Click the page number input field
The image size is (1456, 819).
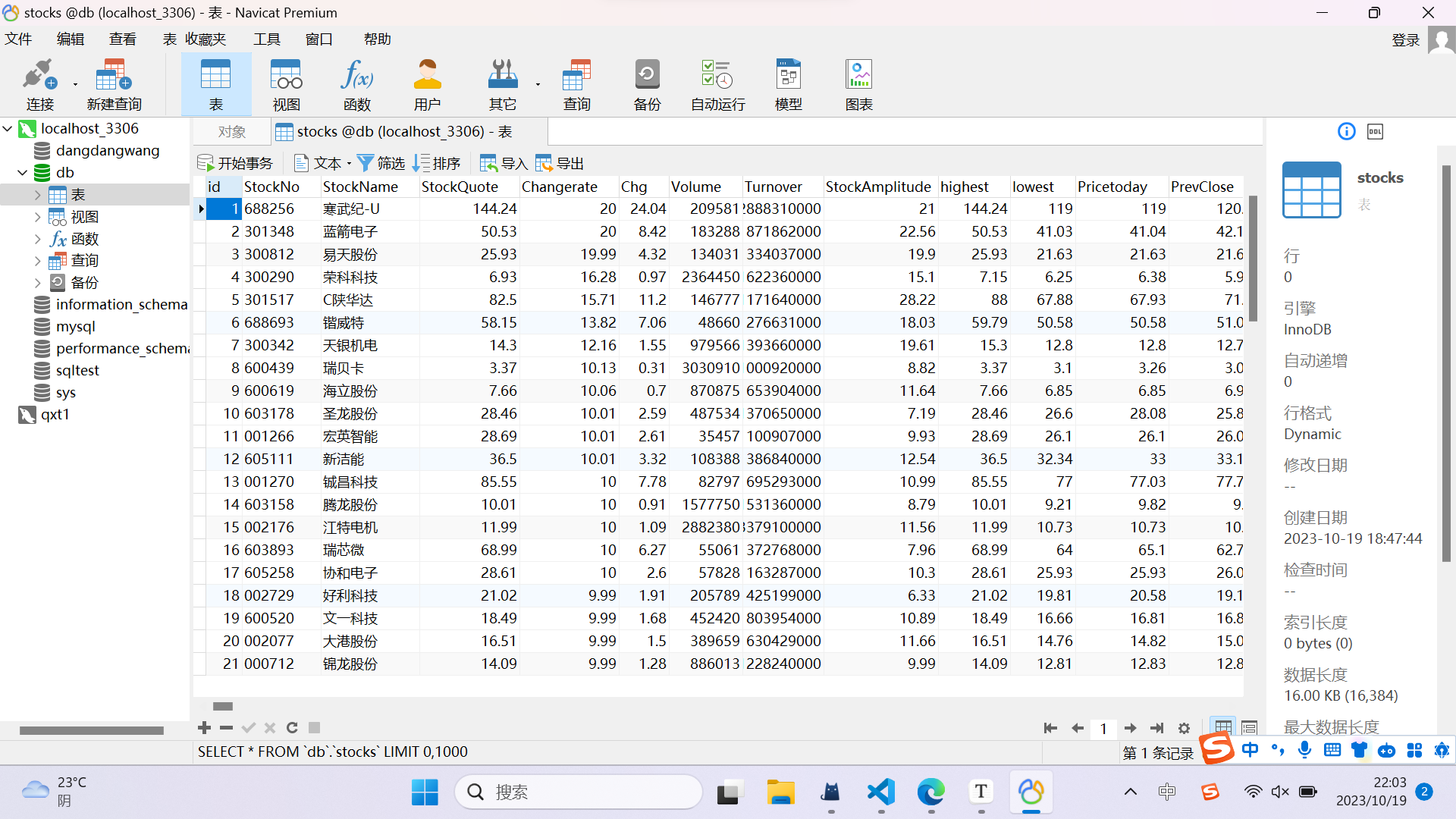[1103, 729]
